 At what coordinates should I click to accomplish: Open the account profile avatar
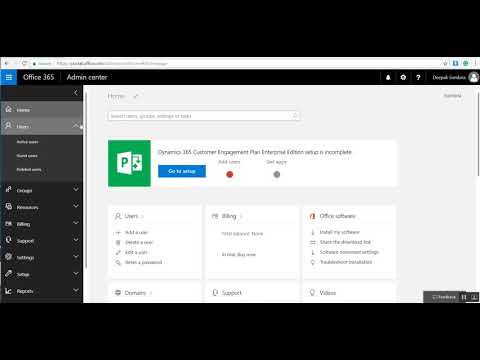(473, 77)
